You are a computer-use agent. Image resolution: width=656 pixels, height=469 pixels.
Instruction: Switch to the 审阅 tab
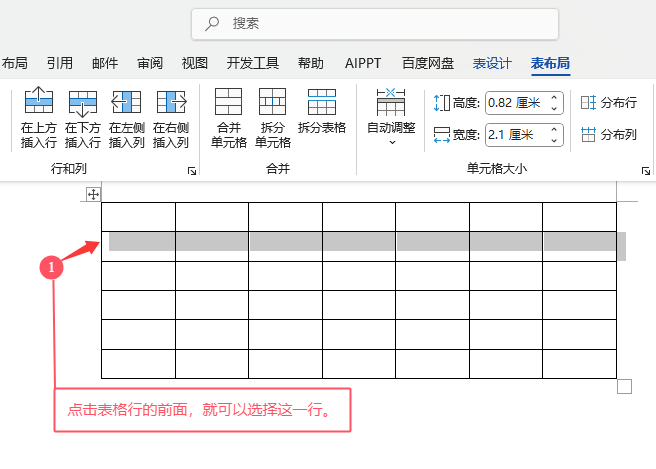(x=150, y=63)
